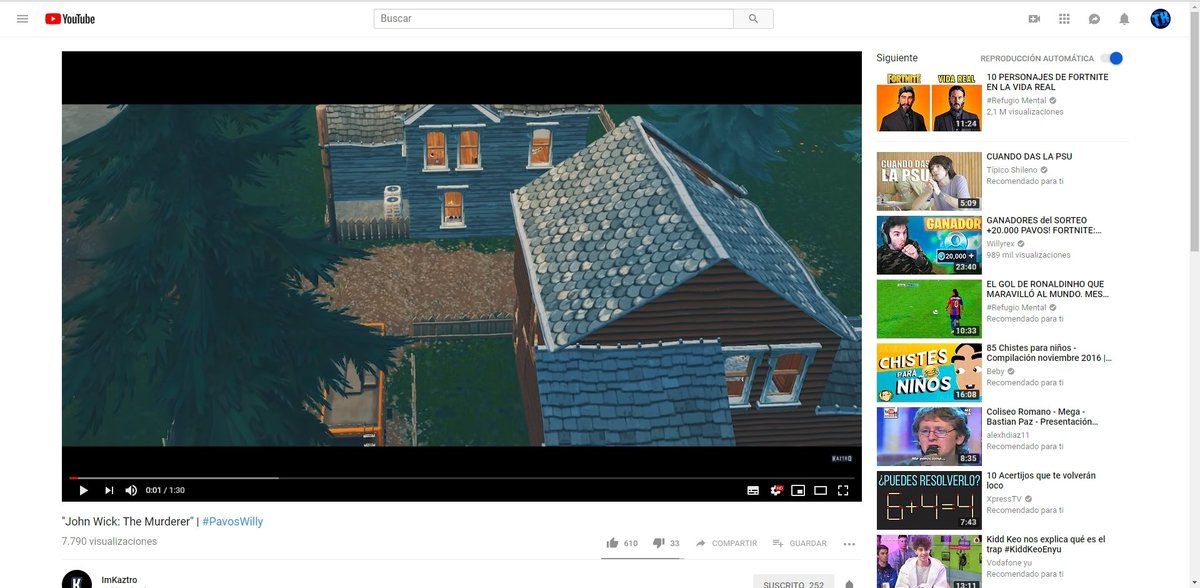The width and height of the screenshot is (1200, 588).
Task: Open the three-dot more actions menu
Action: (x=849, y=544)
